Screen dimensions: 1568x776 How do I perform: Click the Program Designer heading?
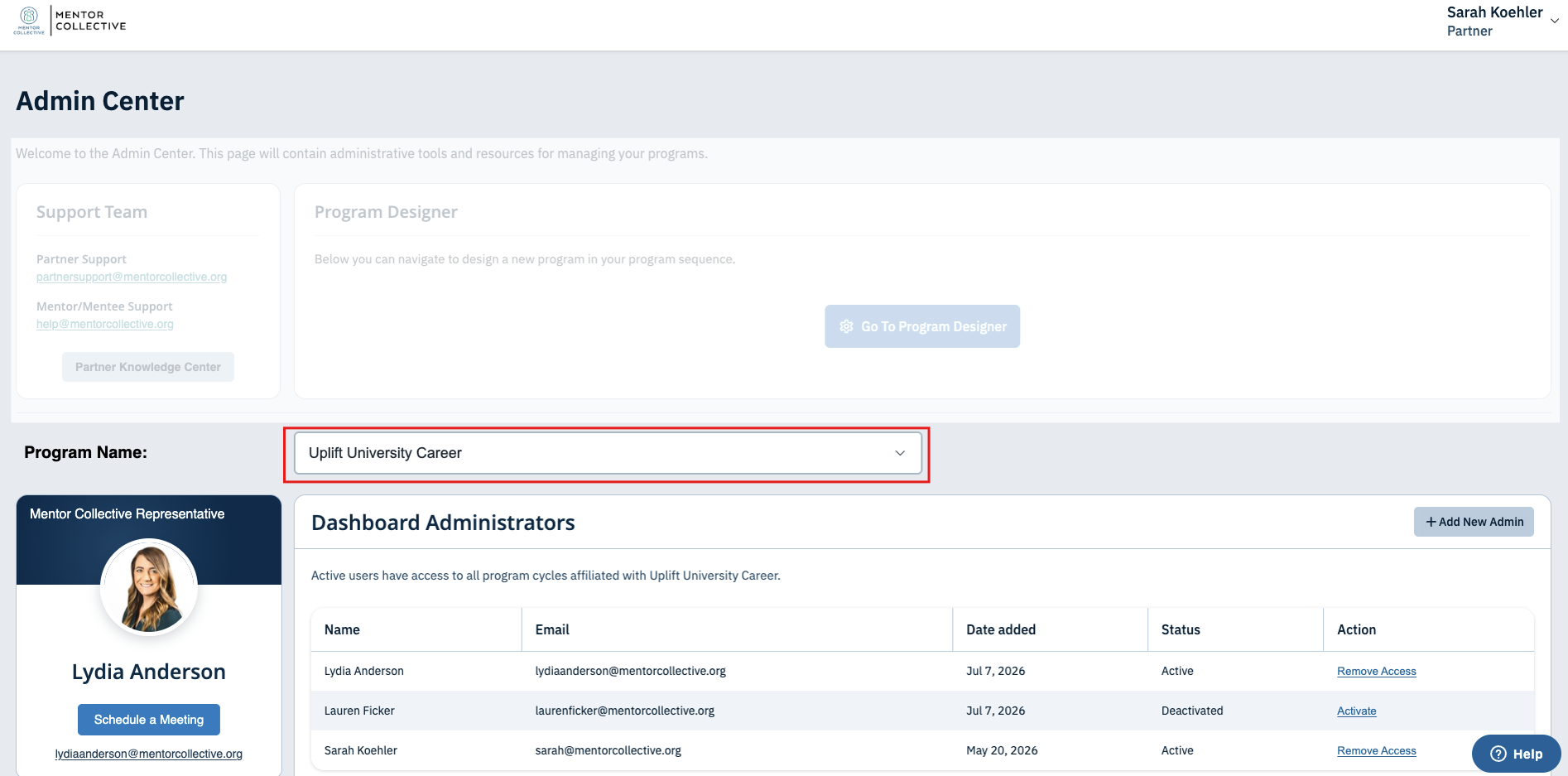click(x=386, y=212)
